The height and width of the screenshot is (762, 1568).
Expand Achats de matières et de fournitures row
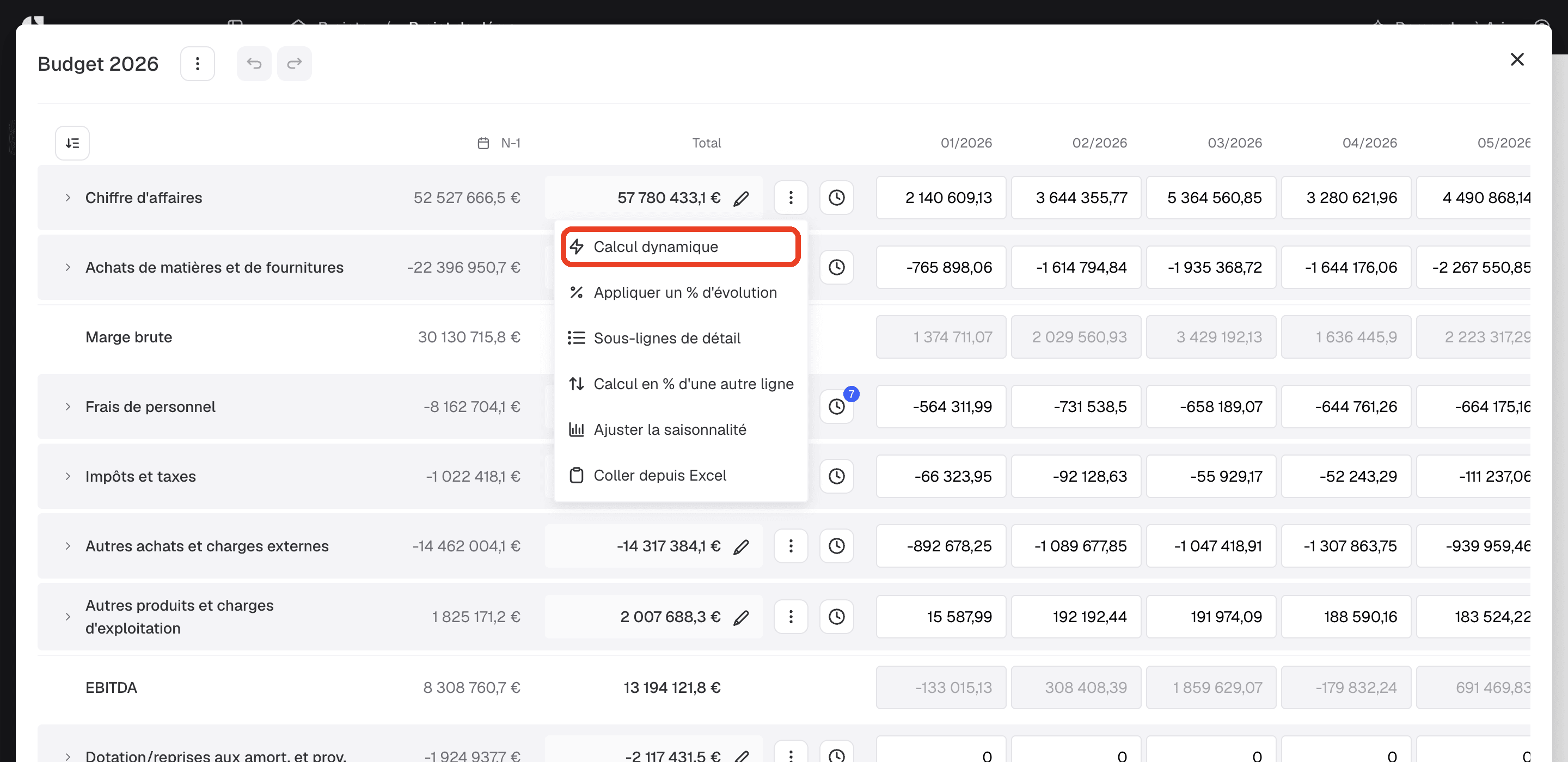(68, 267)
